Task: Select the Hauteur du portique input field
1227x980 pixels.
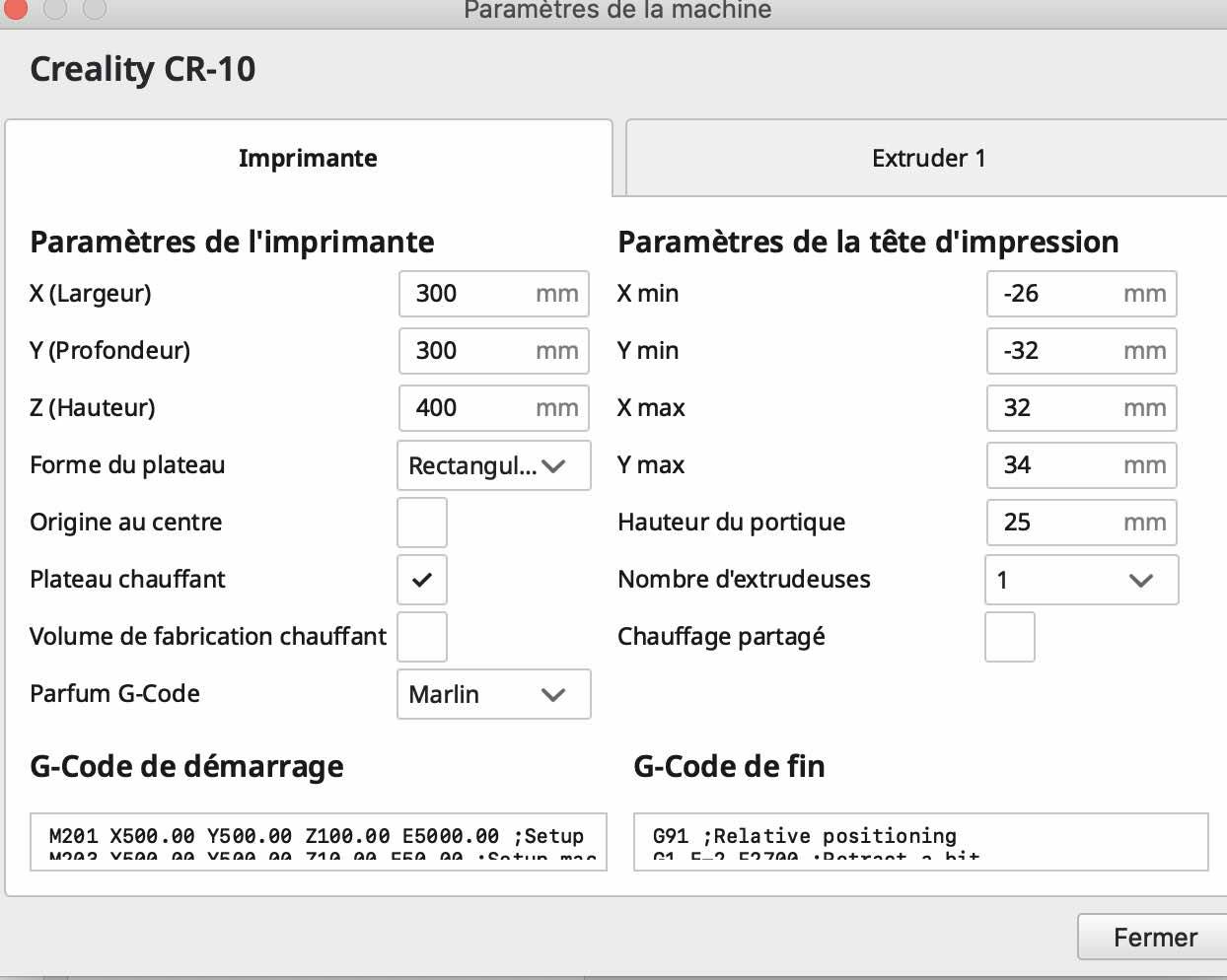Action: 1082,523
